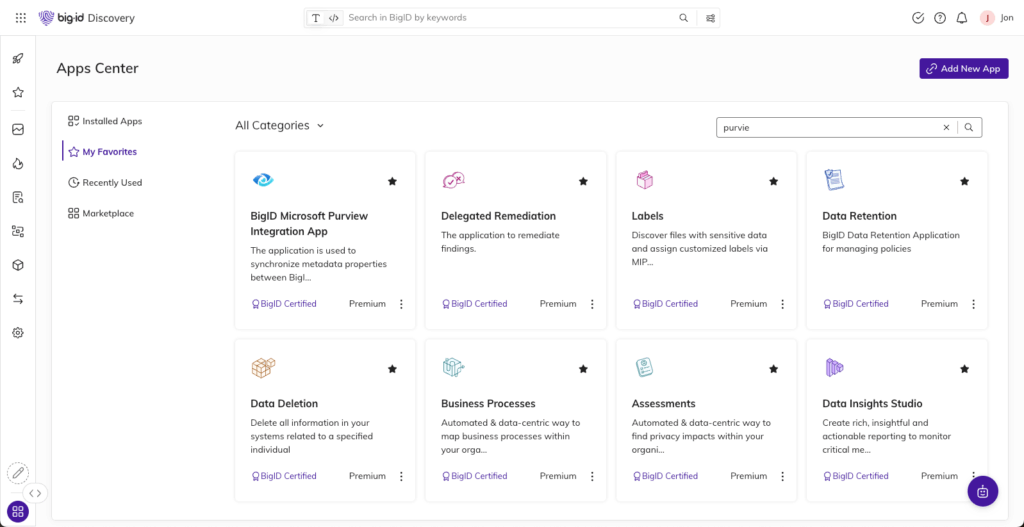Expand the sidebar with chevrons toggle
Viewport: 1024px width, 527px height.
[x=35, y=493]
